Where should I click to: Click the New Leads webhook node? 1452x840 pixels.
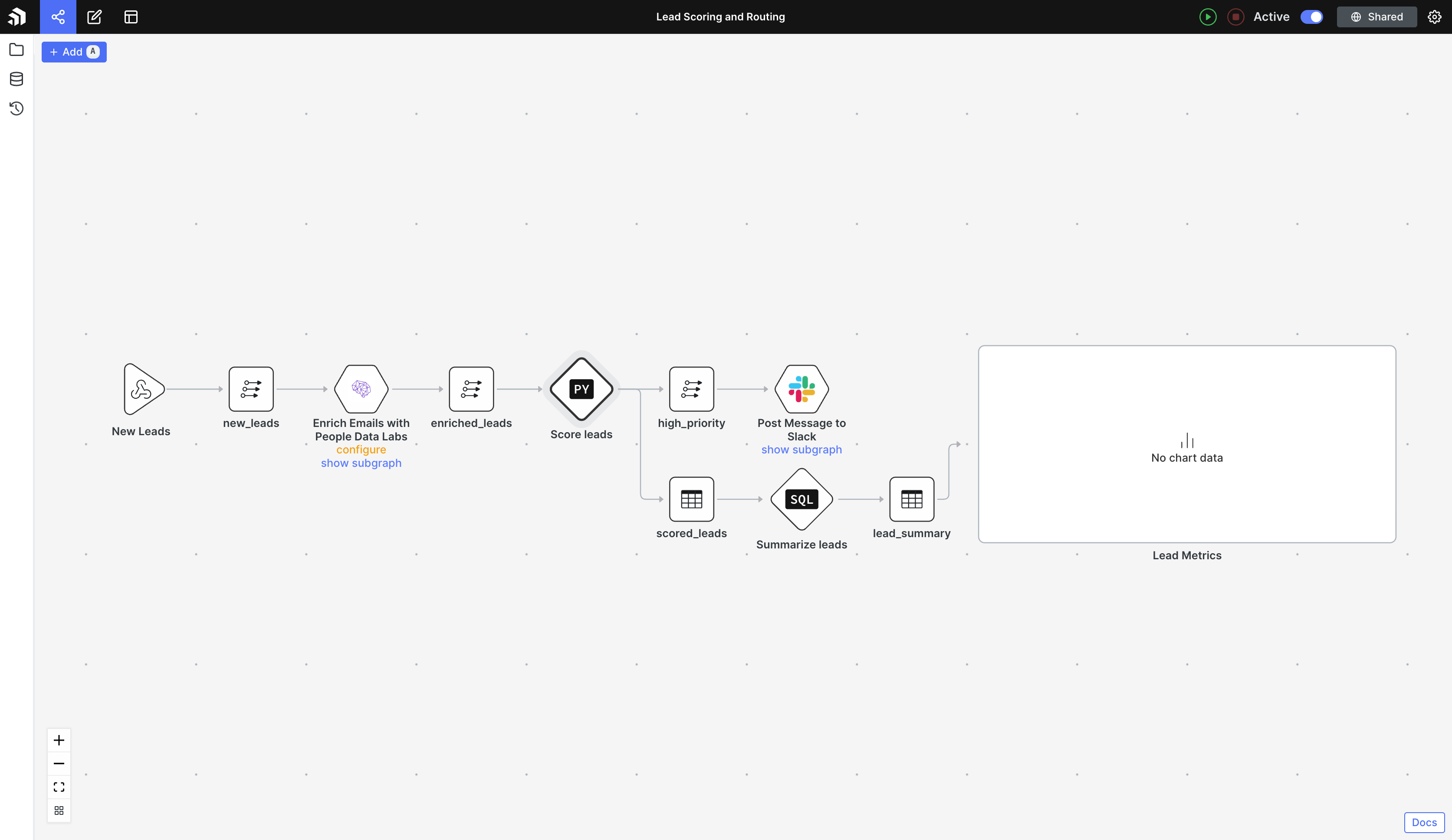coord(142,389)
